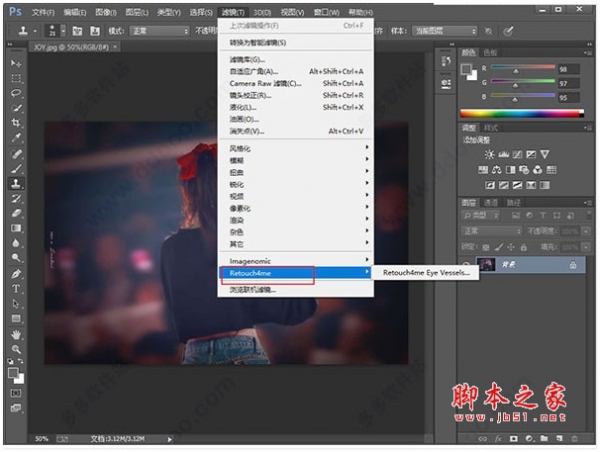Open the 文件(F) menu
This screenshot has width=600, height=452.
point(43,13)
